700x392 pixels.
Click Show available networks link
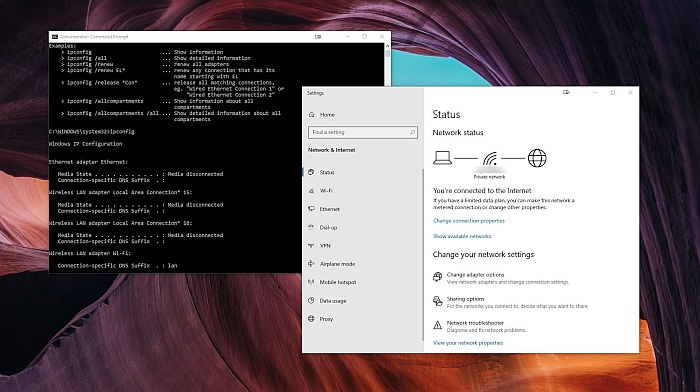tap(462, 236)
